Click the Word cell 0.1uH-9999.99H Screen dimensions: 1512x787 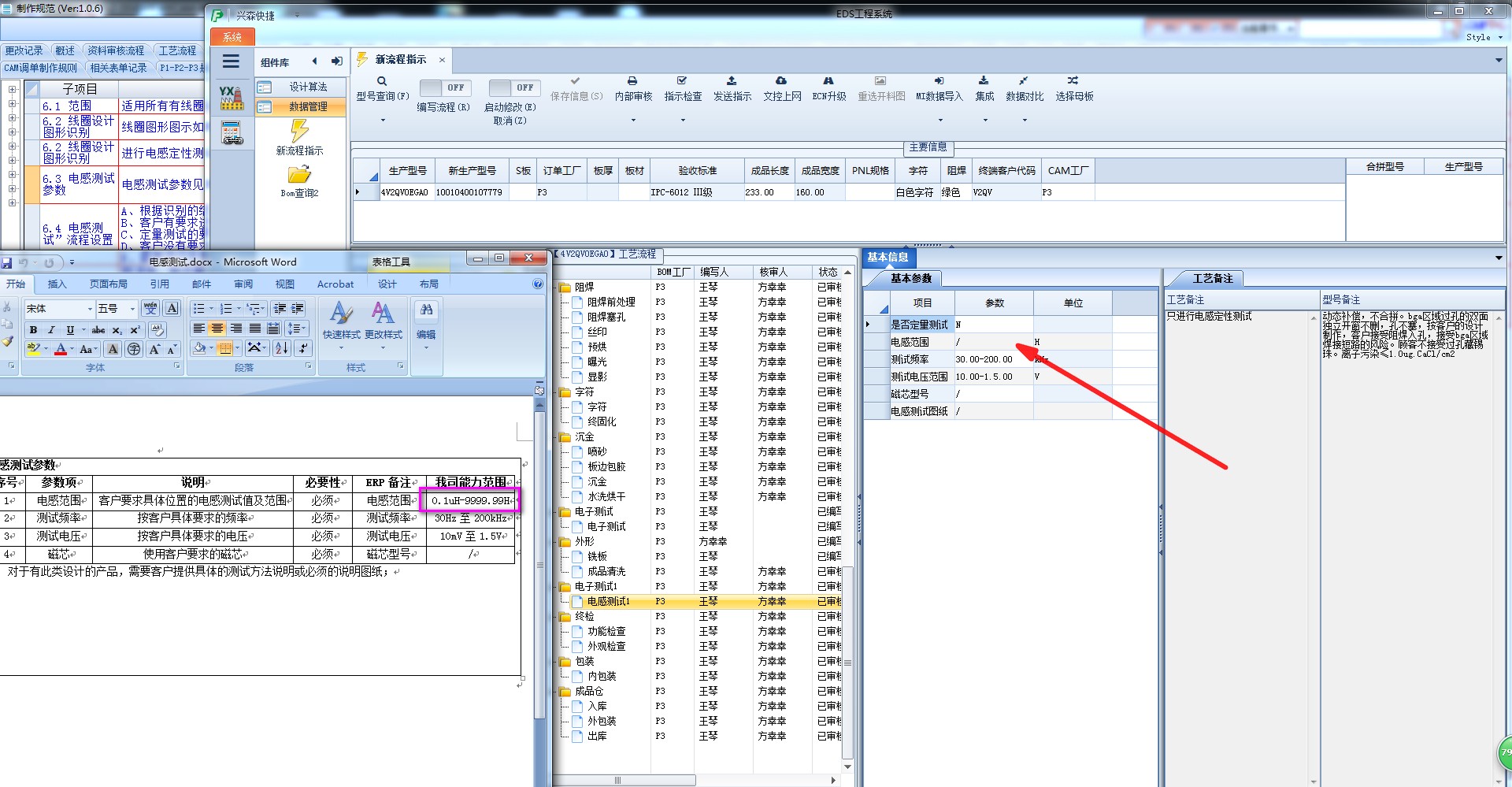tap(471, 500)
